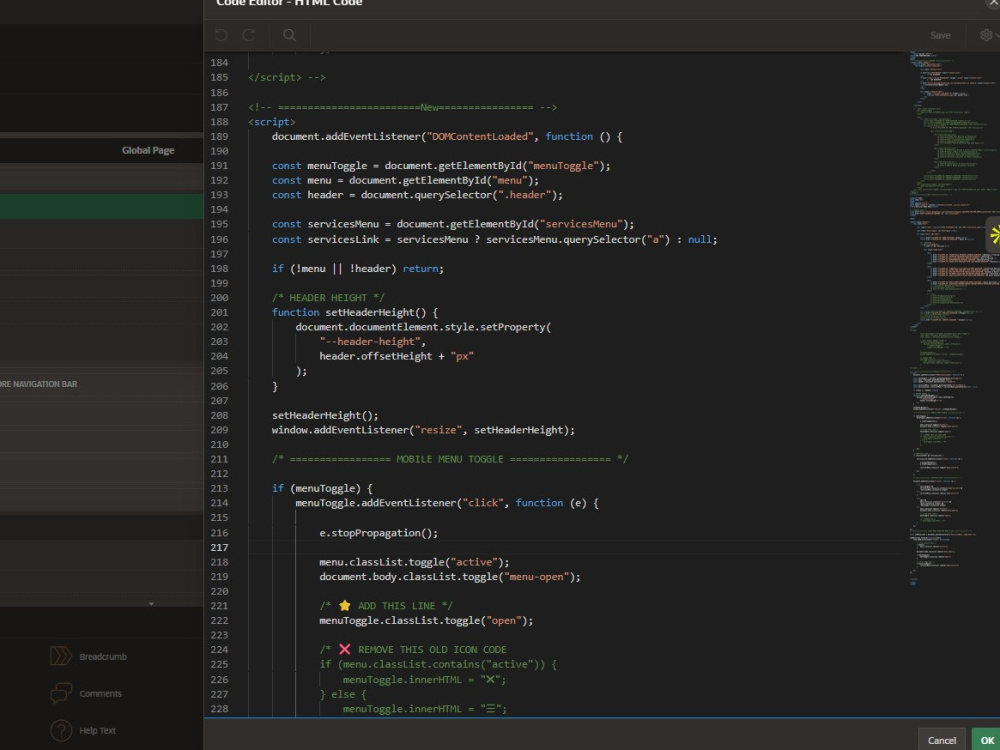Click the function setHeaderHeight() line

355,312
